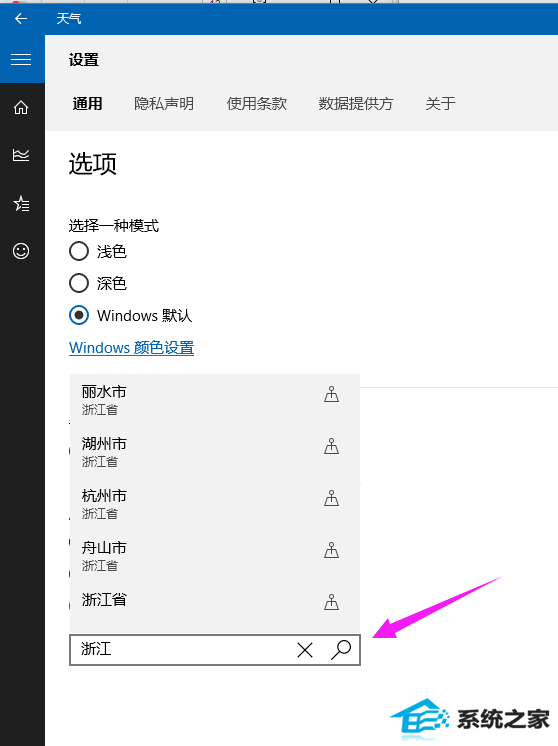Clear the search box with the X
This screenshot has width=558, height=746.
click(305, 649)
